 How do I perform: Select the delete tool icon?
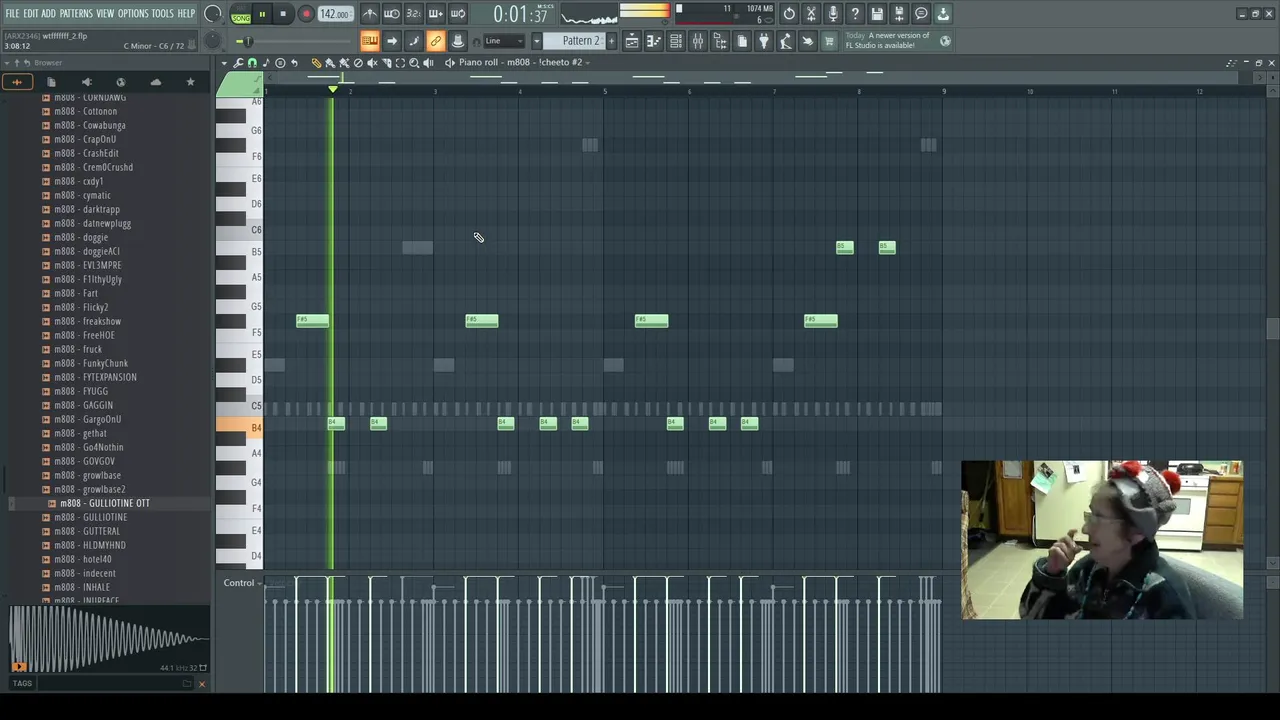tap(358, 63)
